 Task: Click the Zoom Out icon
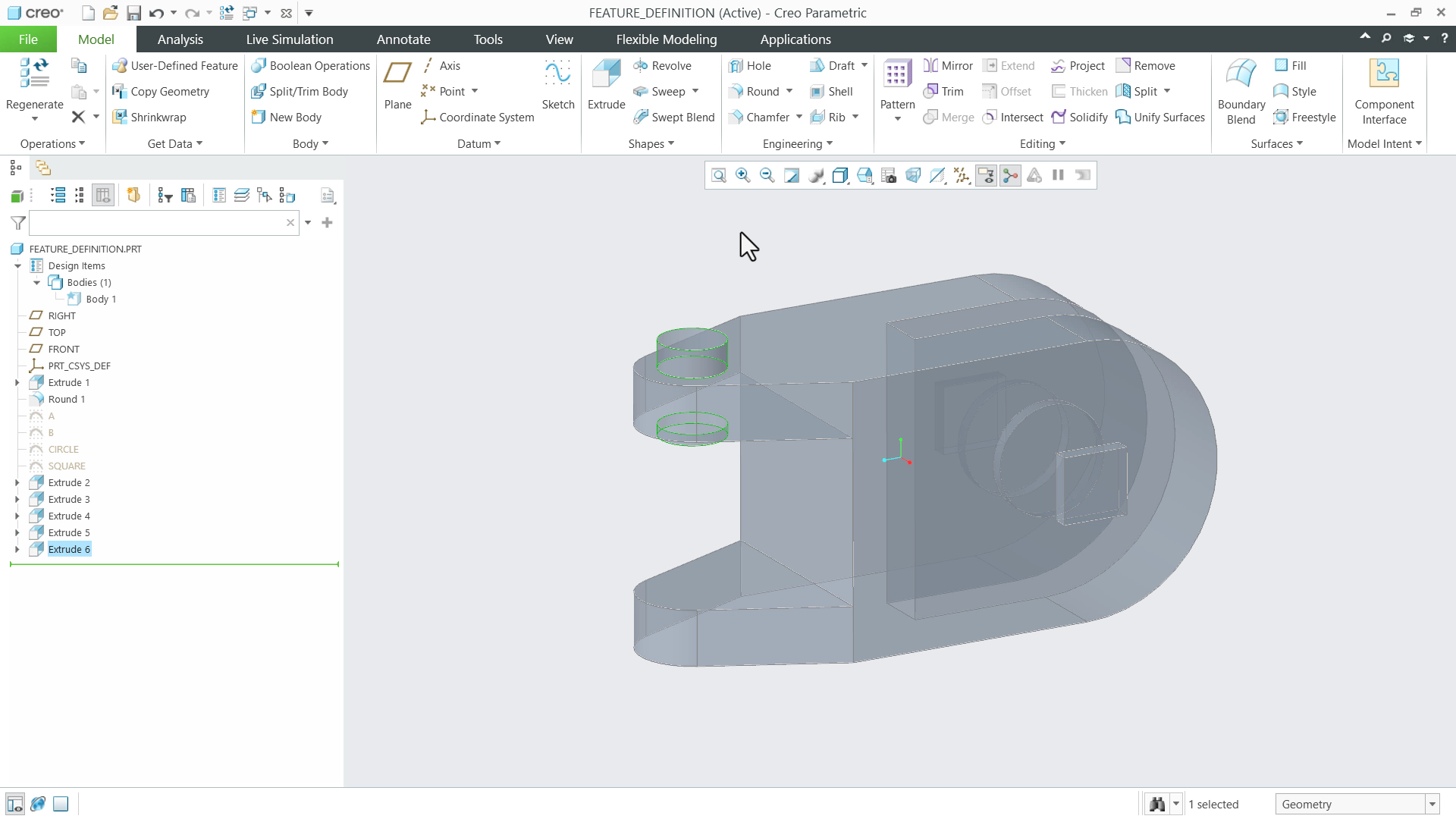coord(767,175)
